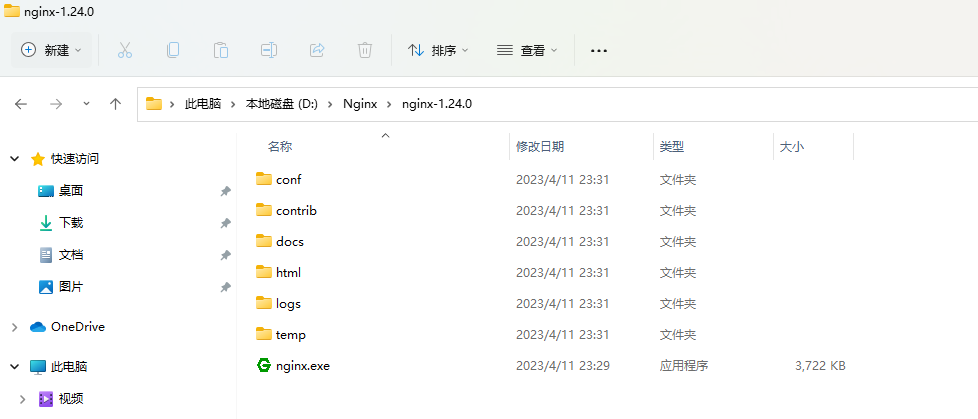The image size is (978, 419).
Task: Select the logs folder
Action: (288, 304)
